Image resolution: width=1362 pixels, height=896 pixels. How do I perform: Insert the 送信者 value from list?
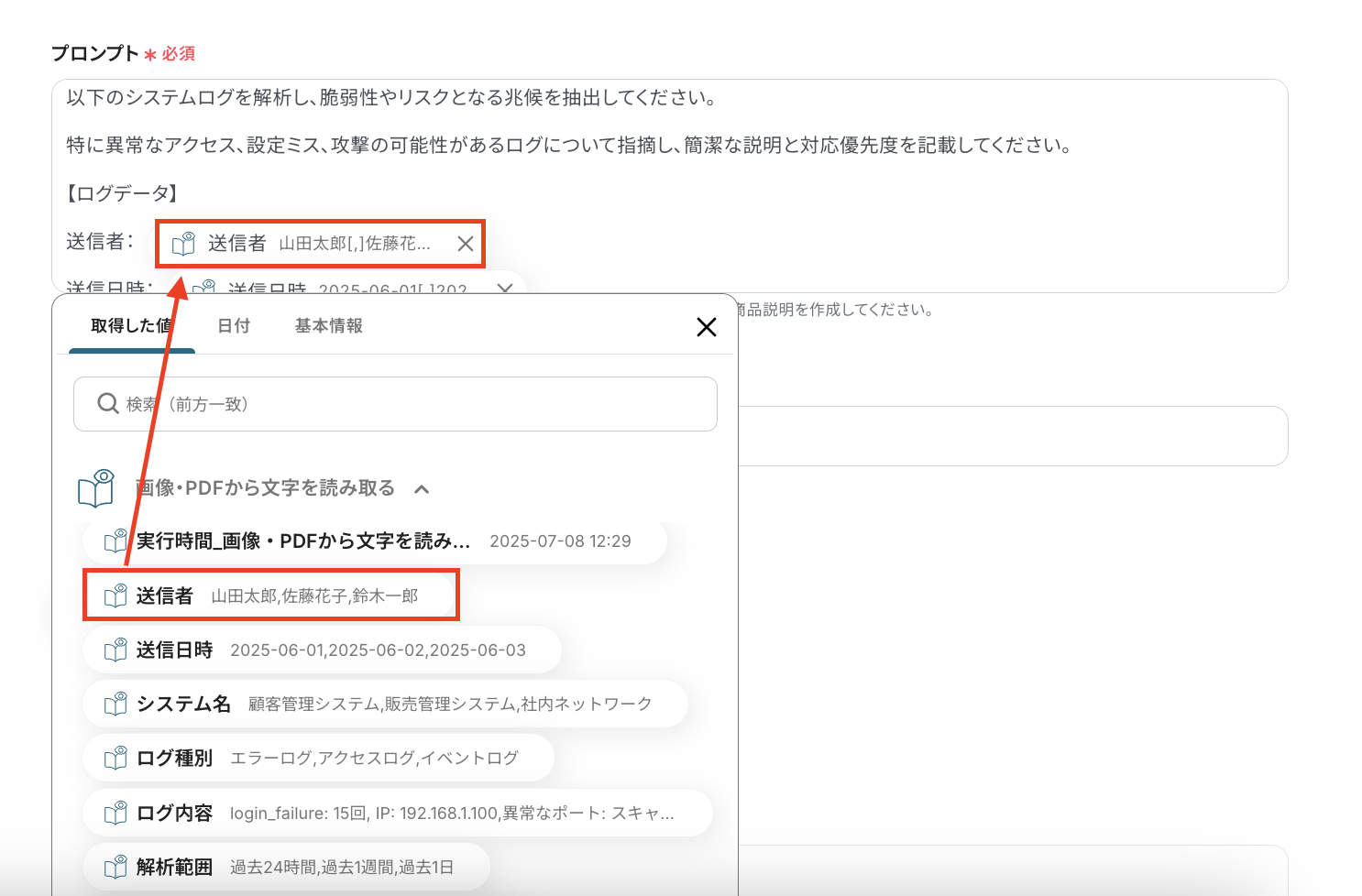[270, 596]
